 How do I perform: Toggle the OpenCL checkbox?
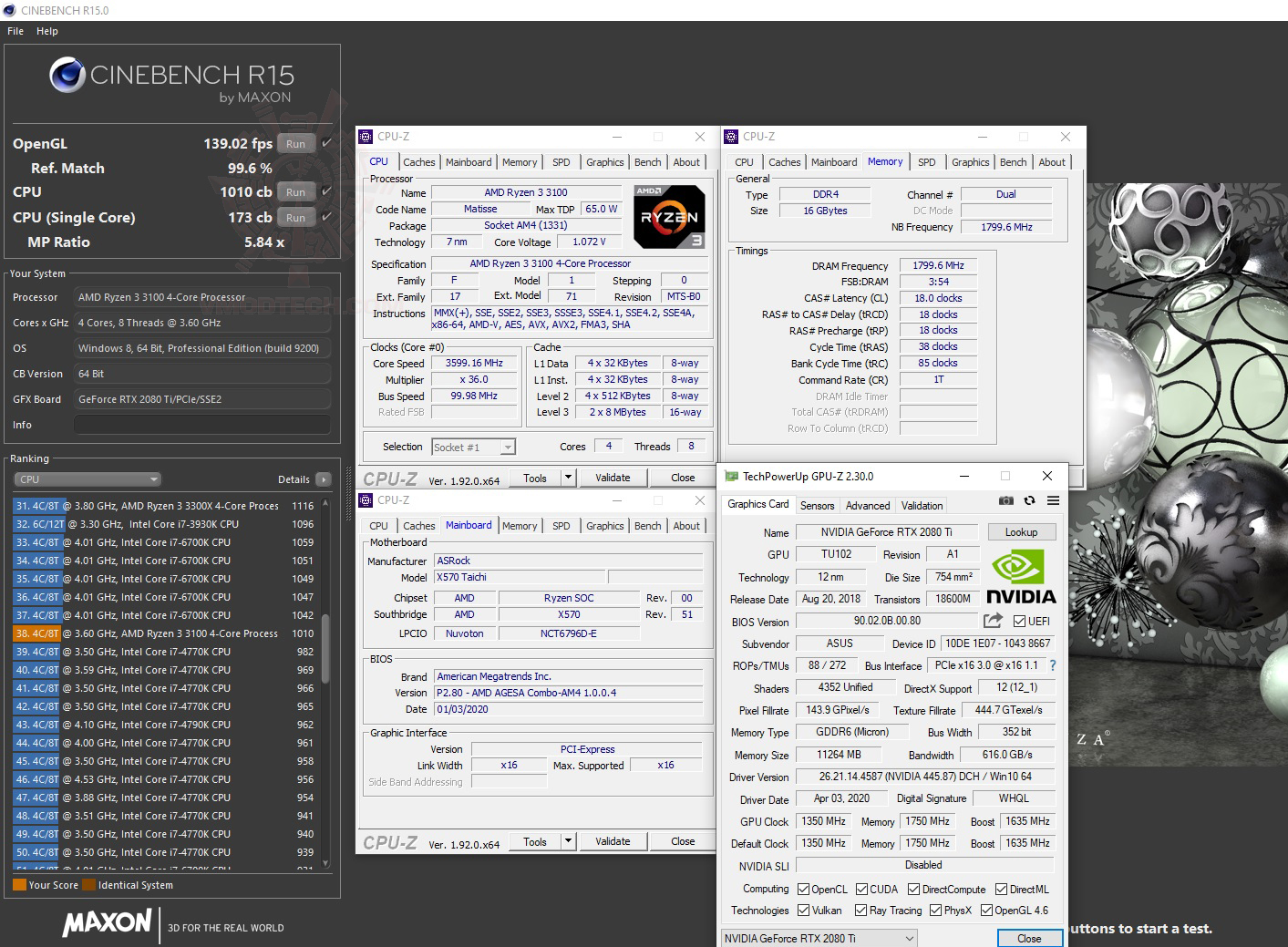pos(803,890)
